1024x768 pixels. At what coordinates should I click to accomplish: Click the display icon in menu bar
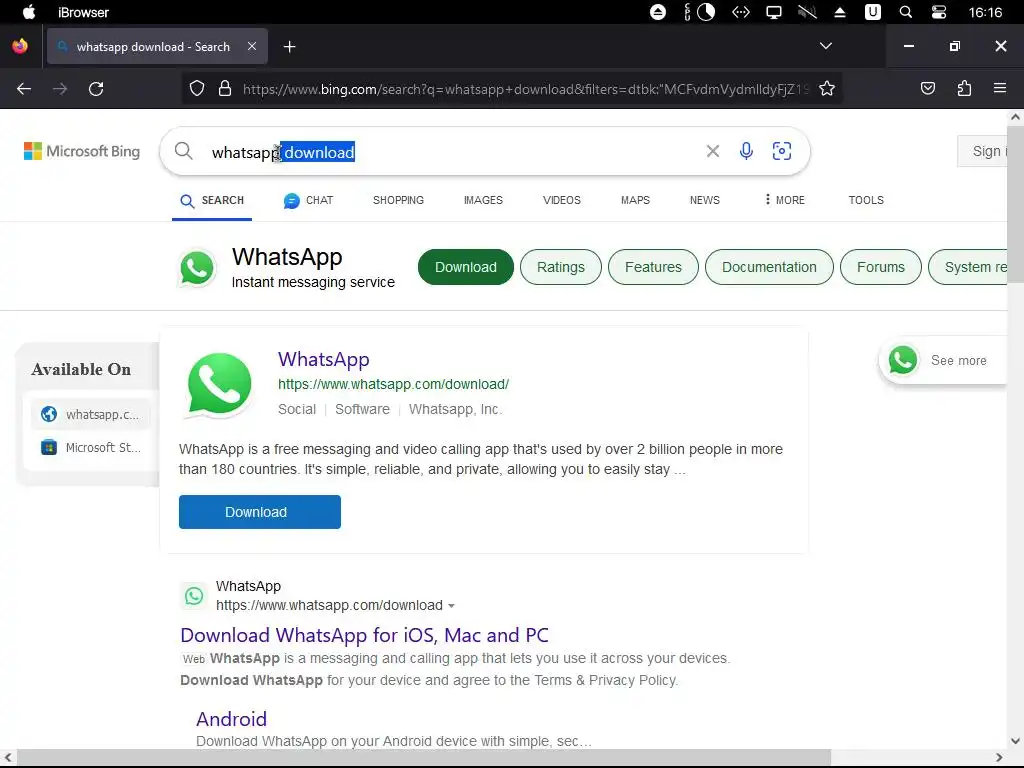[x=773, y=12]
